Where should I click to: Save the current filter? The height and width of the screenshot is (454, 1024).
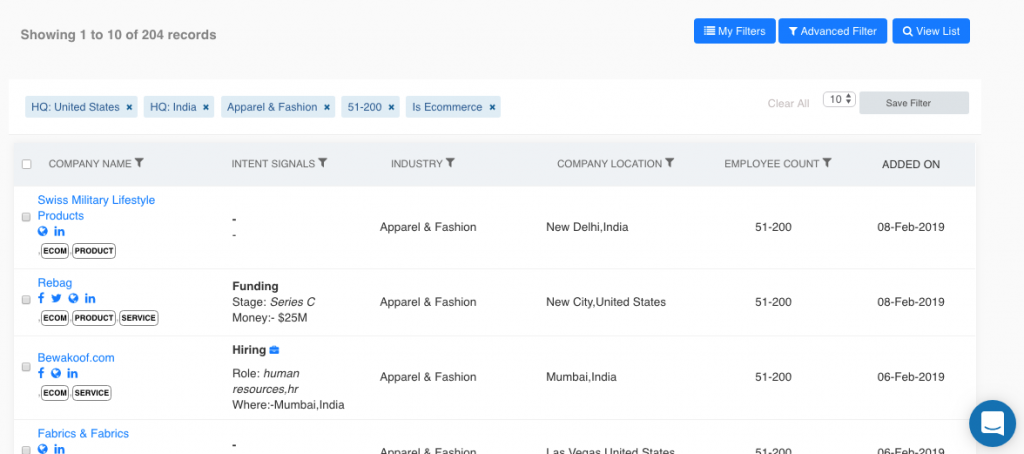914,103
